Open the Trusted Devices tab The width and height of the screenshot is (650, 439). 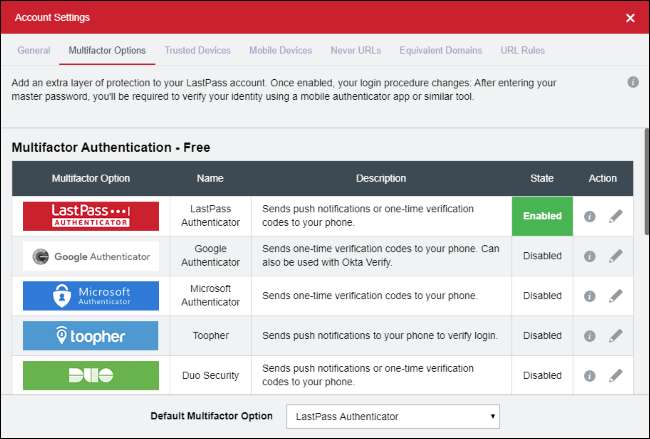pyautogui.click(x=198, y=50)
